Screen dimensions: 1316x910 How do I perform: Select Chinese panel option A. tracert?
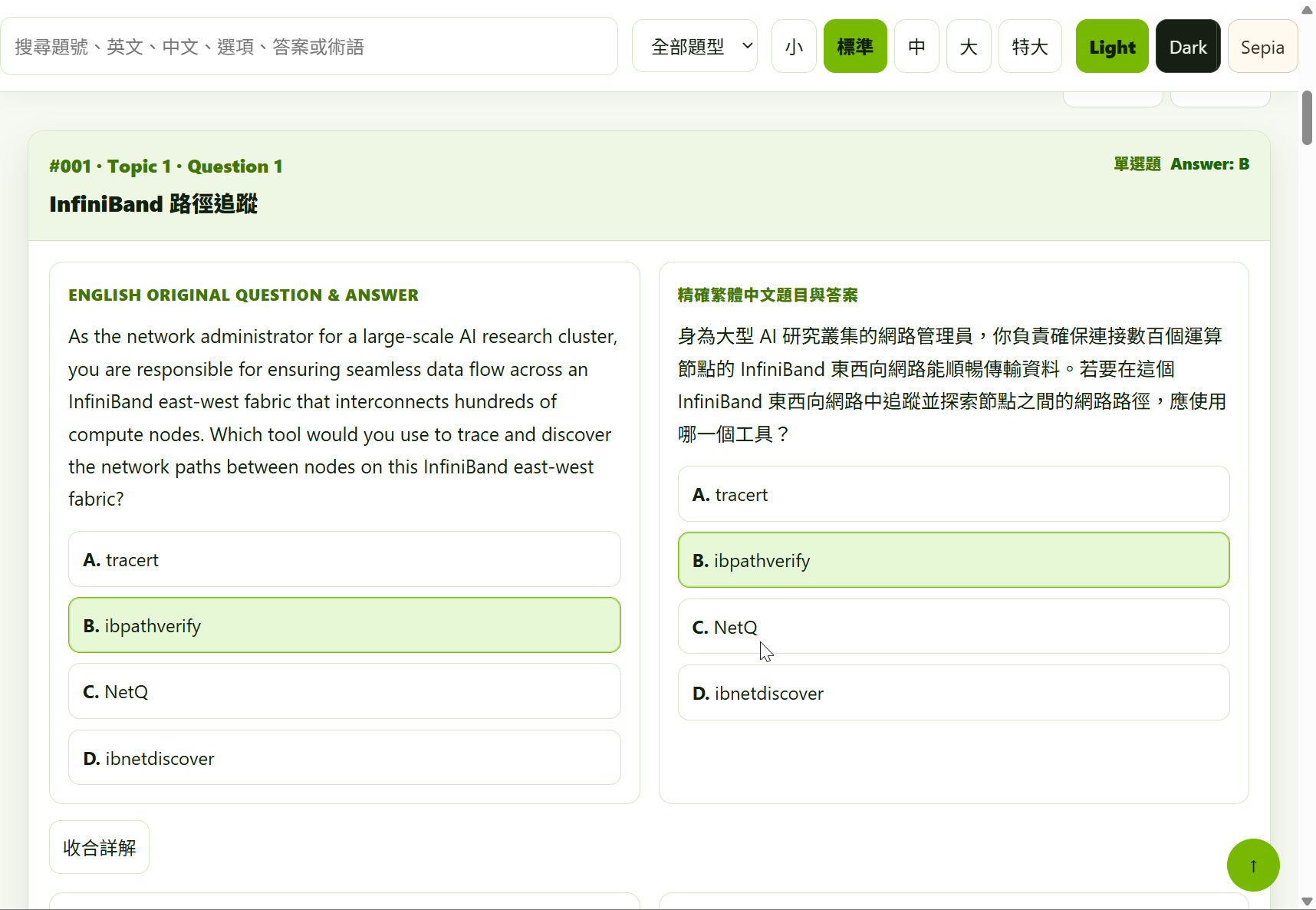pos(953,494)
